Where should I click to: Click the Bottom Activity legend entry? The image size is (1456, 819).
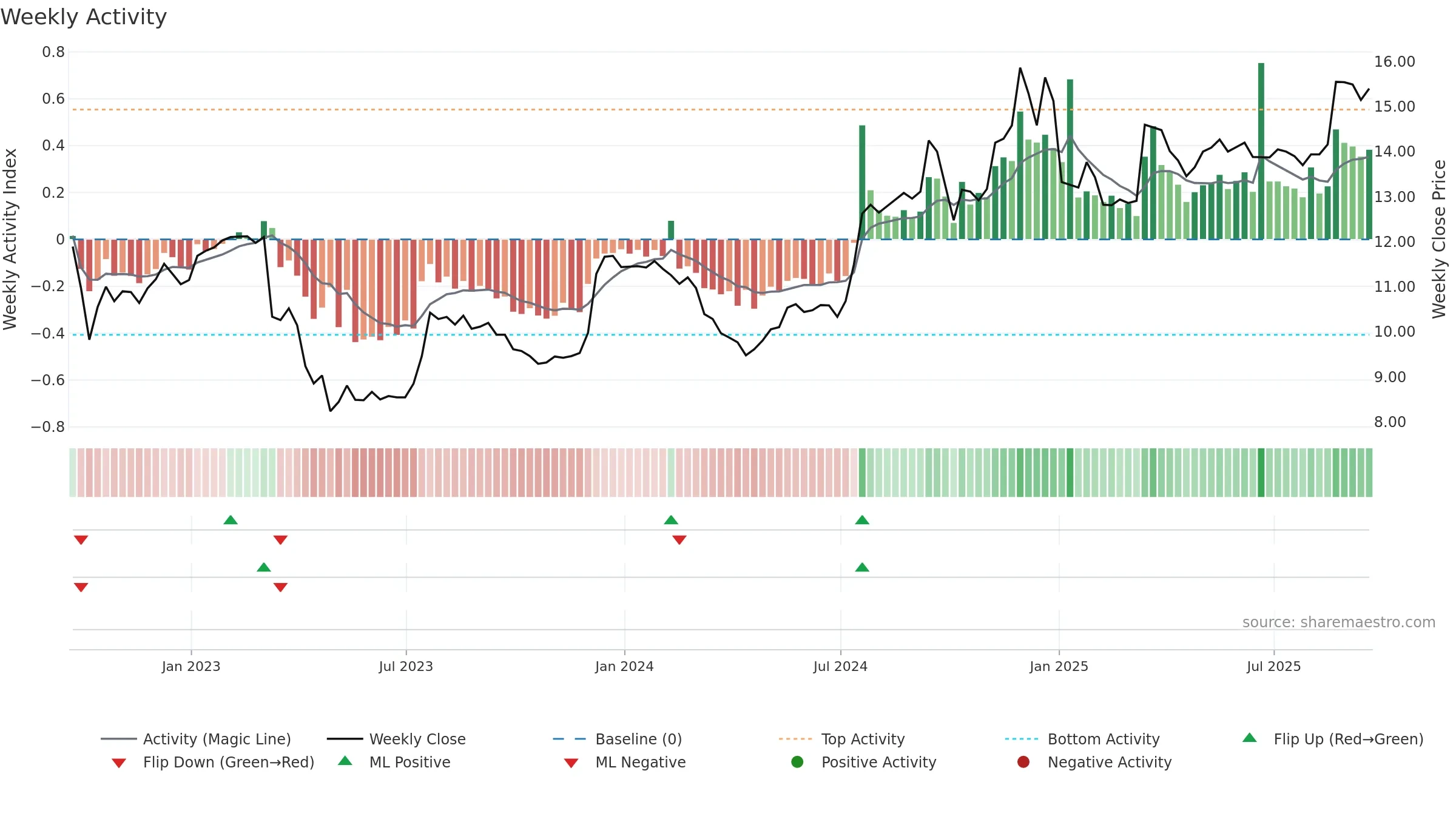1082,739
